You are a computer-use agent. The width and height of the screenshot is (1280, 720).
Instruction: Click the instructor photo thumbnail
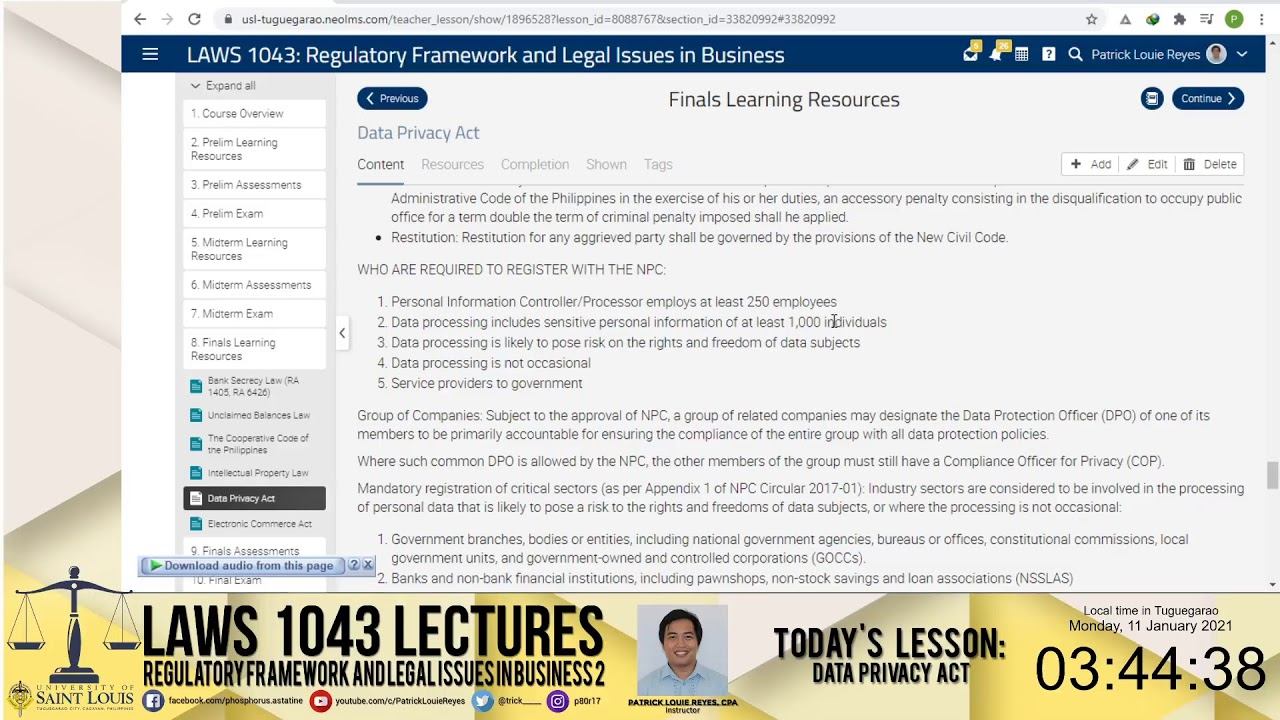(682, 650)
